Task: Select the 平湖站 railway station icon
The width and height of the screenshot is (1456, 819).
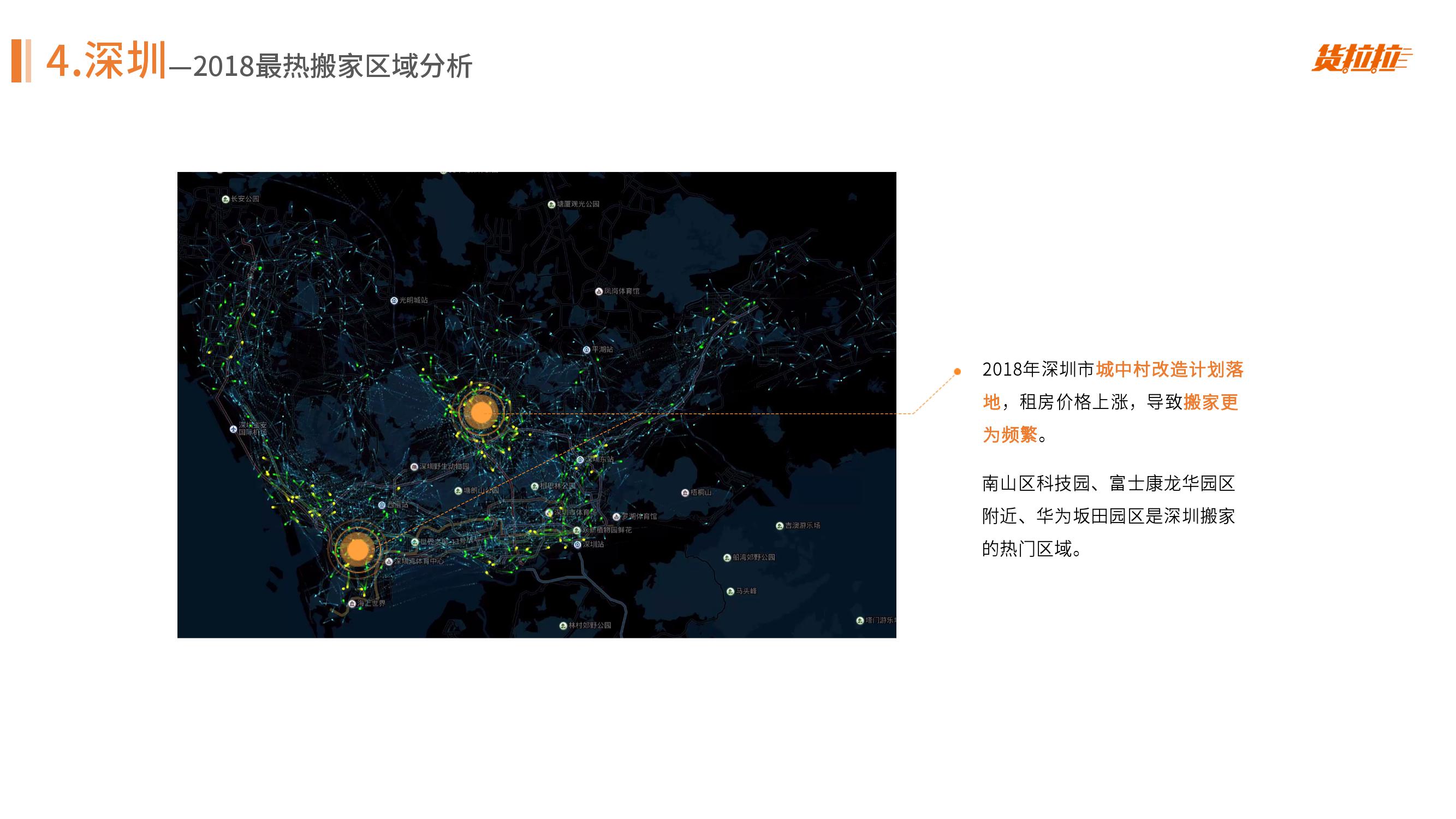Action: (x=587, y=350)
